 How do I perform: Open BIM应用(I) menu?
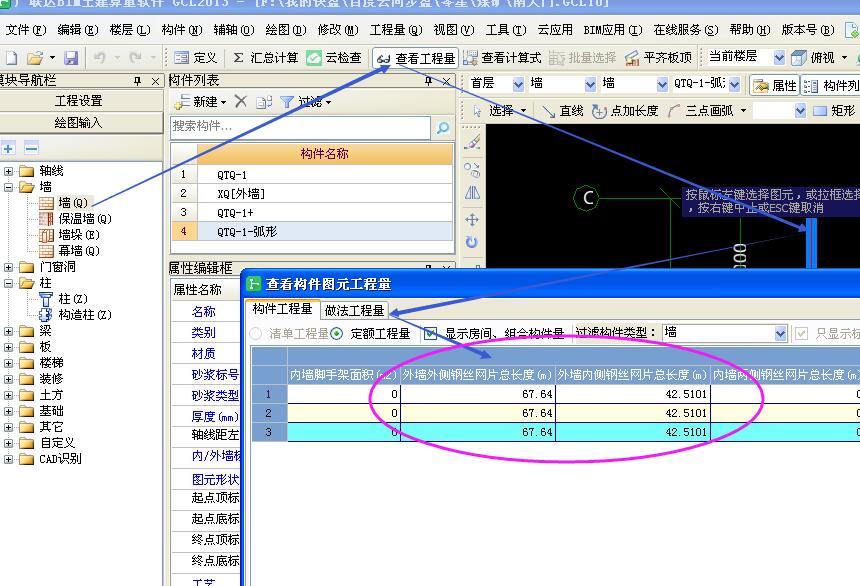(613, 30)
